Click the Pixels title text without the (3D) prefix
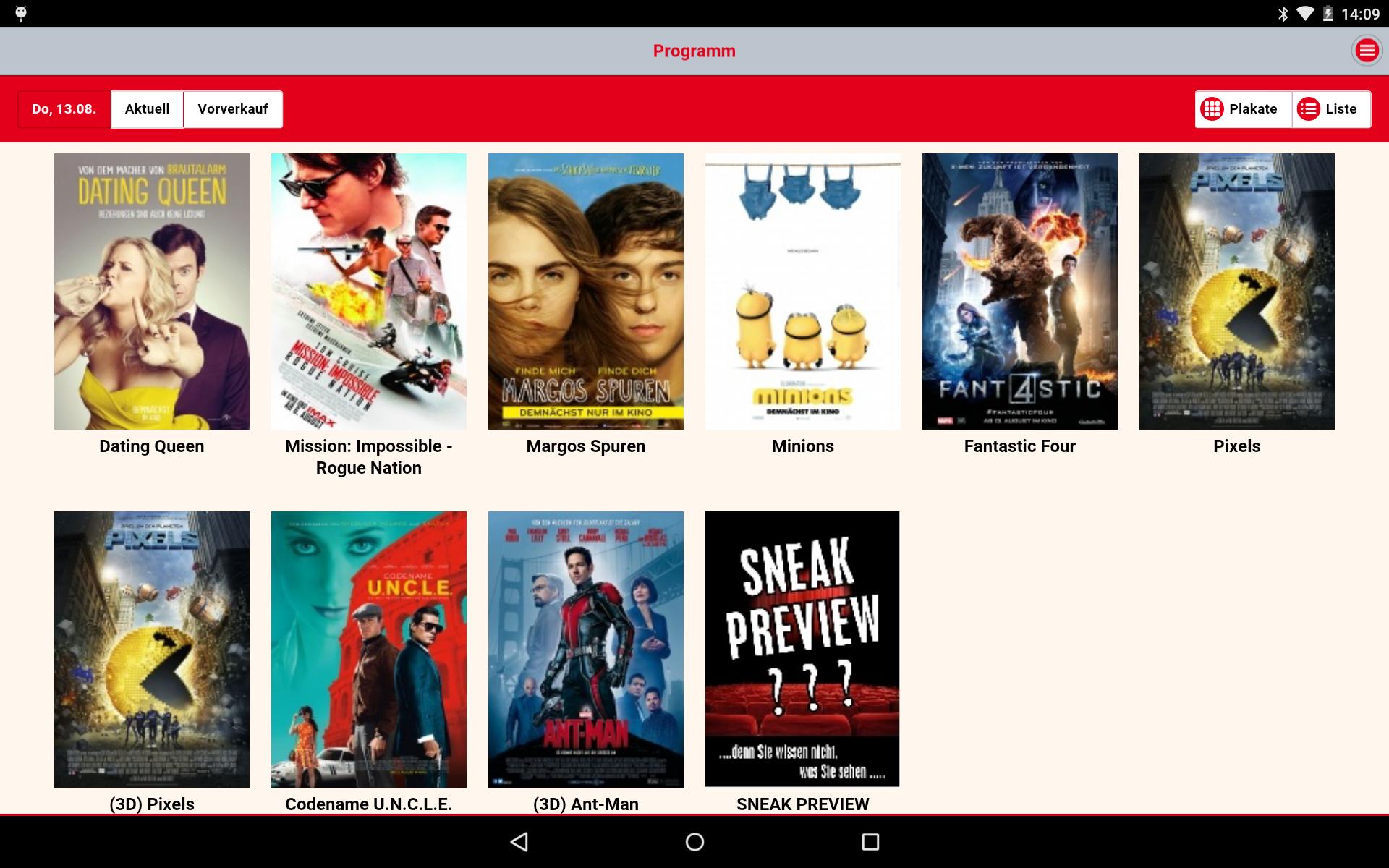 pos(1237,446)
